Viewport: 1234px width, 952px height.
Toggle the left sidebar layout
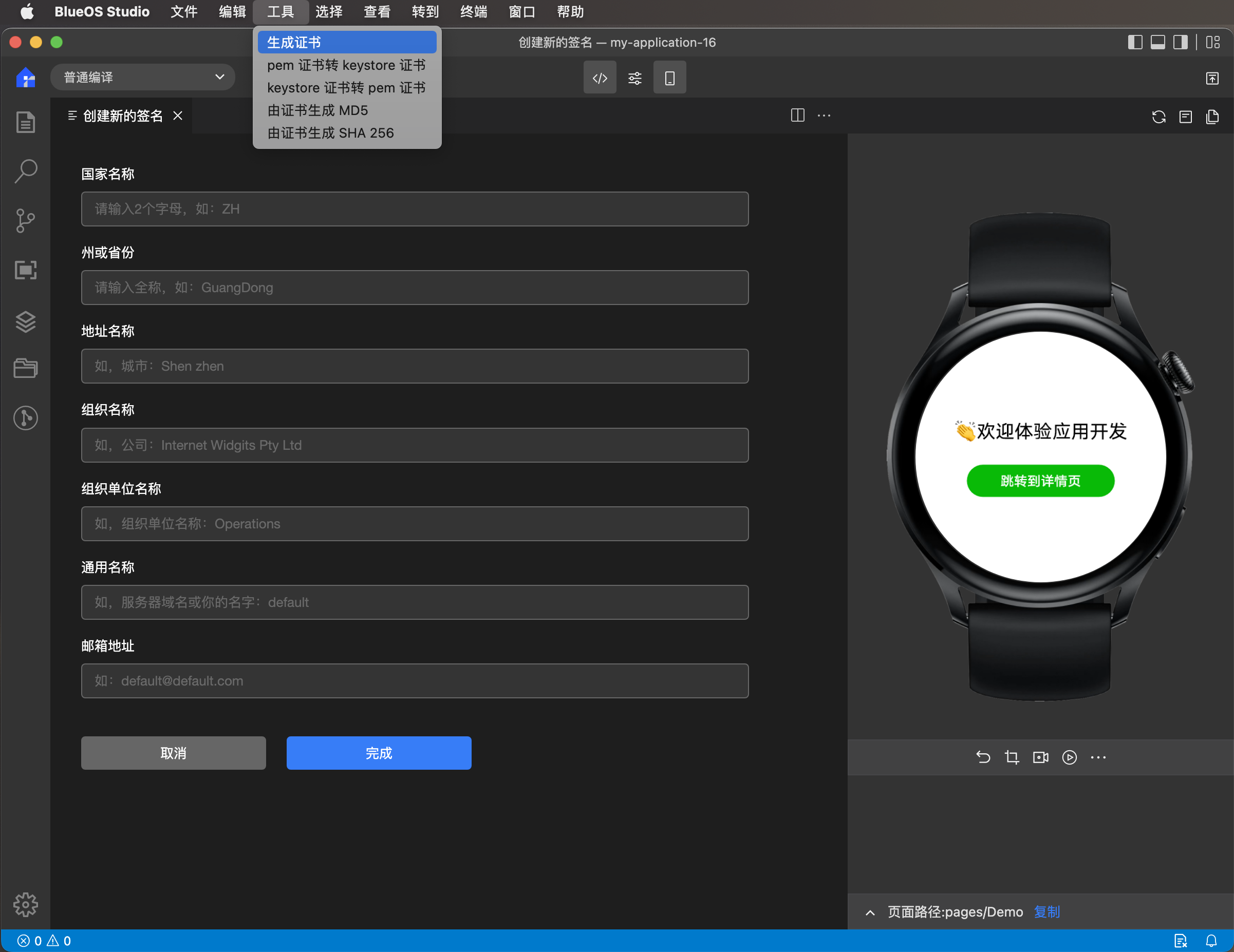click(x=1135, y=42)
